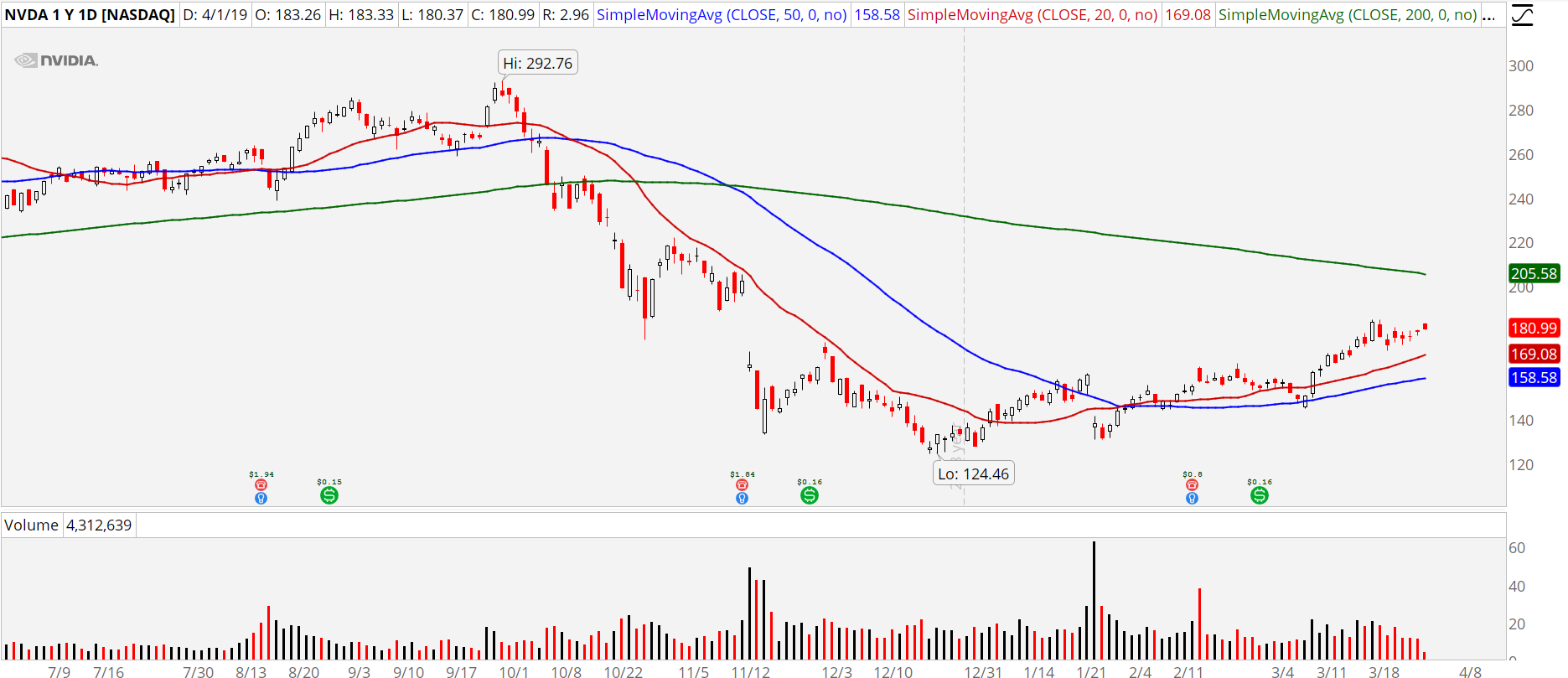Image resolution: width=1568 pixels, height=678 pixels.
Task: Click the 60 label on volume axis
Action: 1517,548
